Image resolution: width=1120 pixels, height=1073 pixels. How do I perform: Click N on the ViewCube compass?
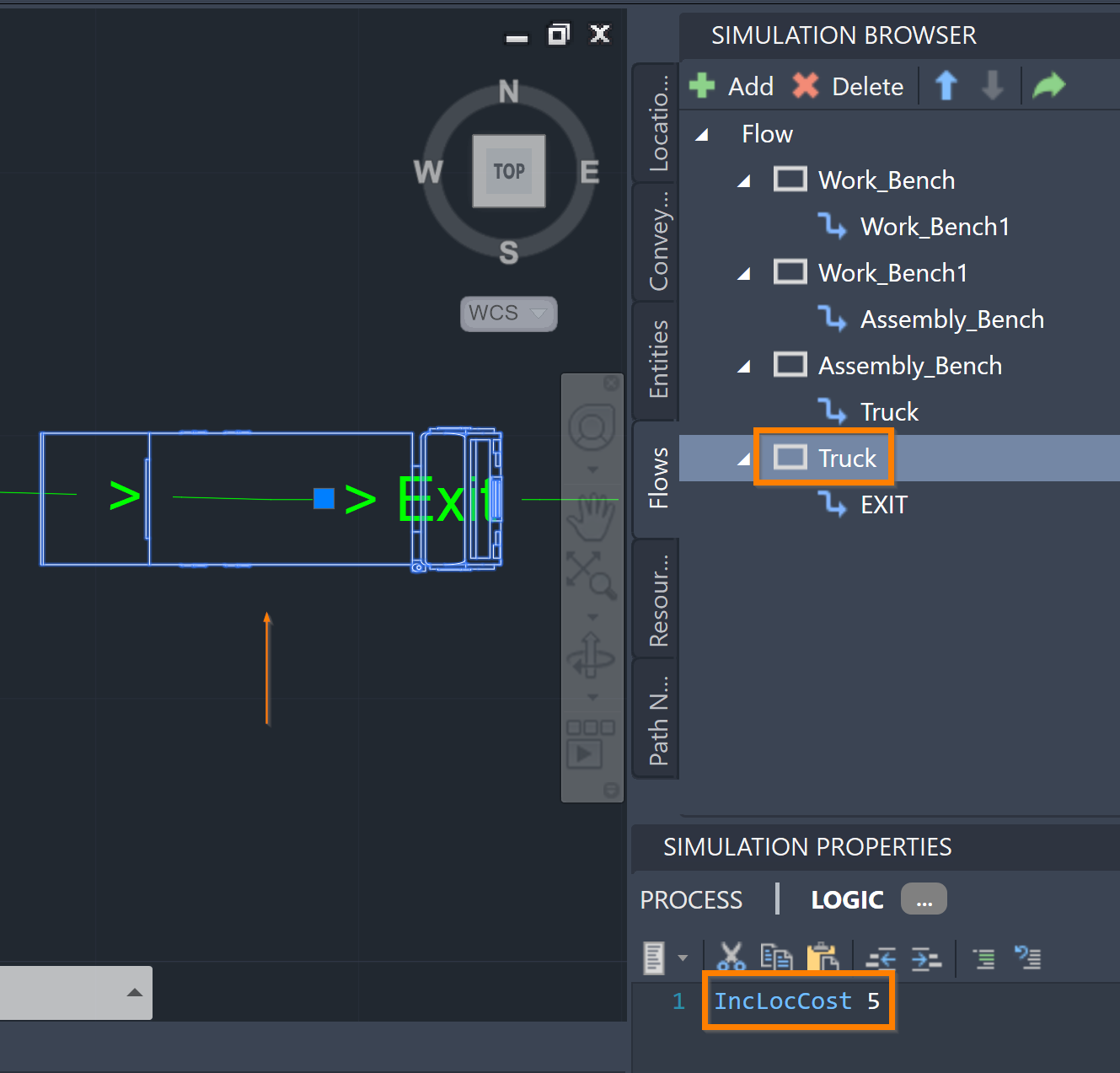[508, 91]
